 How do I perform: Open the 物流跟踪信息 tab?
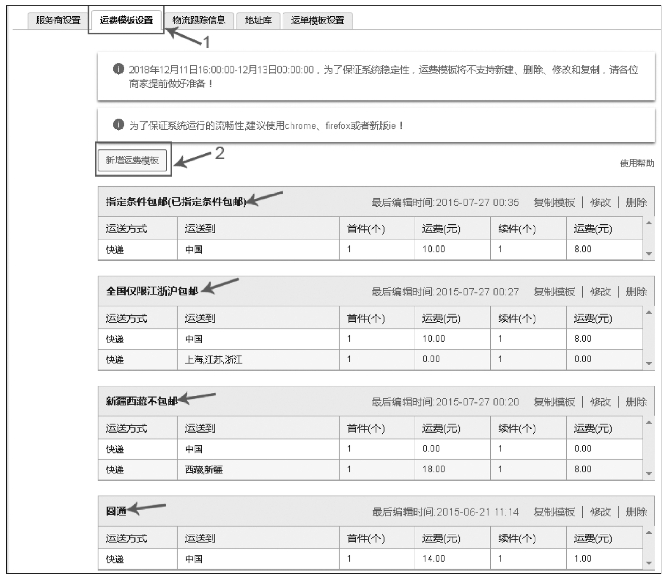click(198, 20)
